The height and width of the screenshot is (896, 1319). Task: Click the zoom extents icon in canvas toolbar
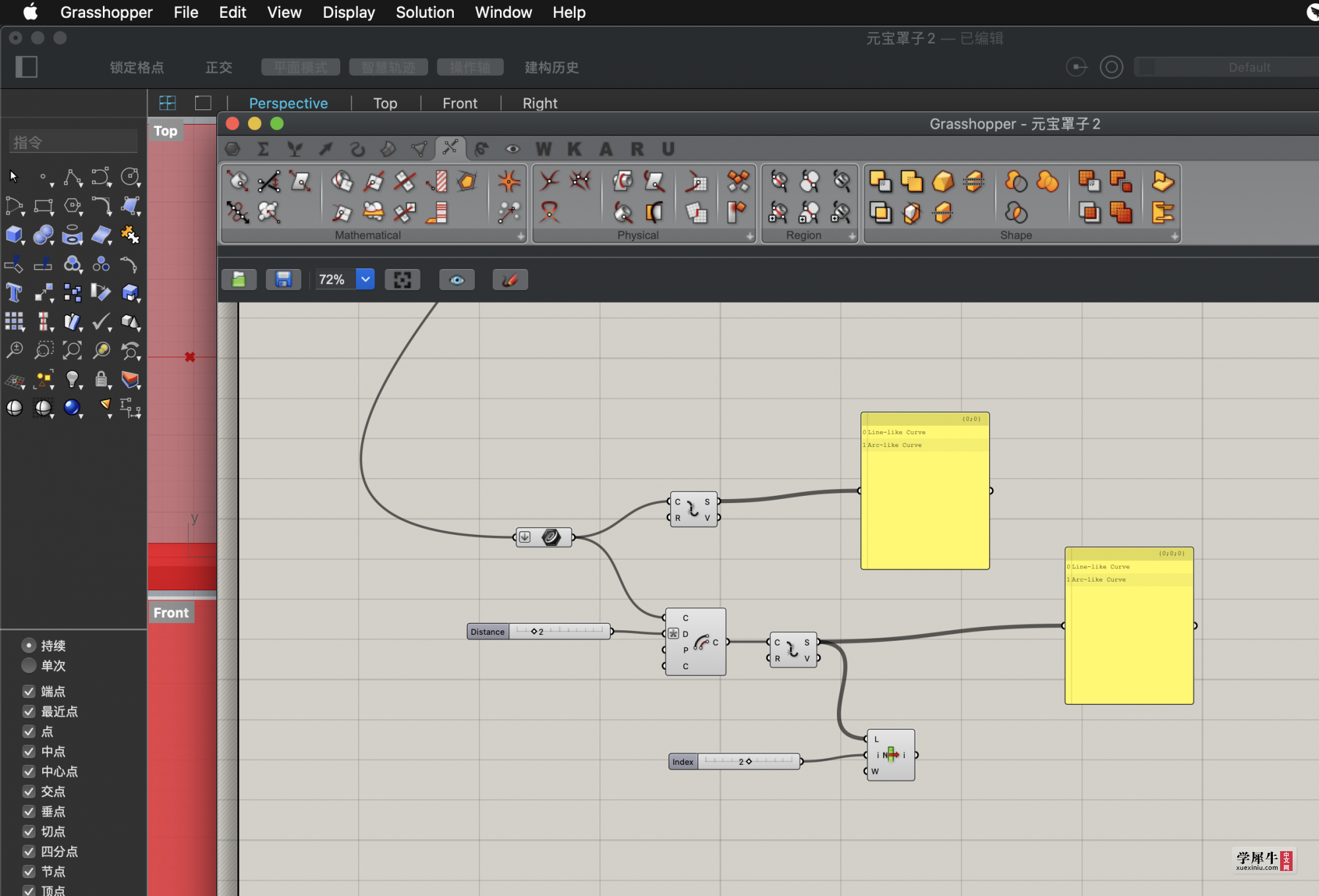click(x=402, y=280)
